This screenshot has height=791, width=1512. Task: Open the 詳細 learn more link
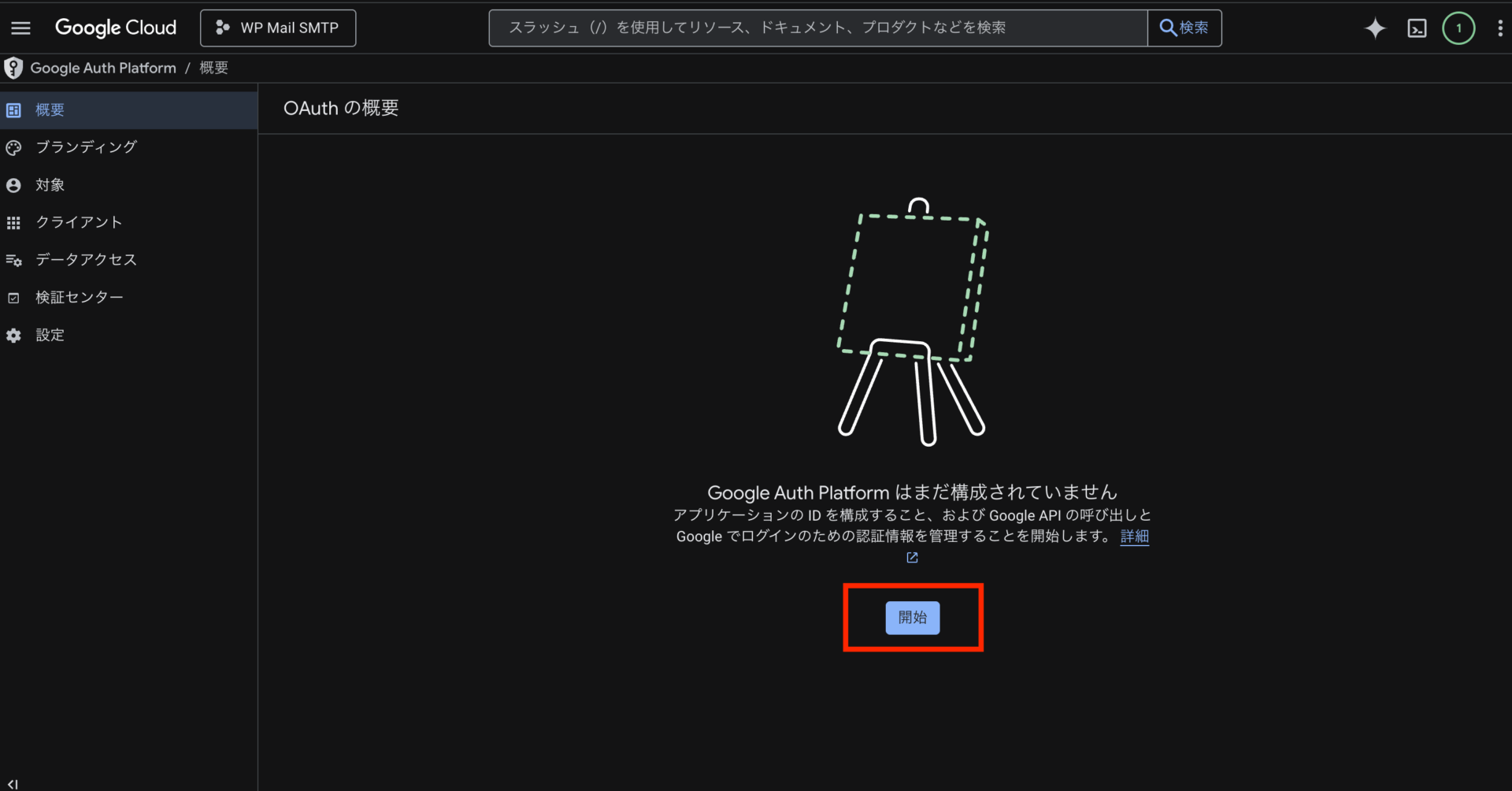click(1134, 537)
